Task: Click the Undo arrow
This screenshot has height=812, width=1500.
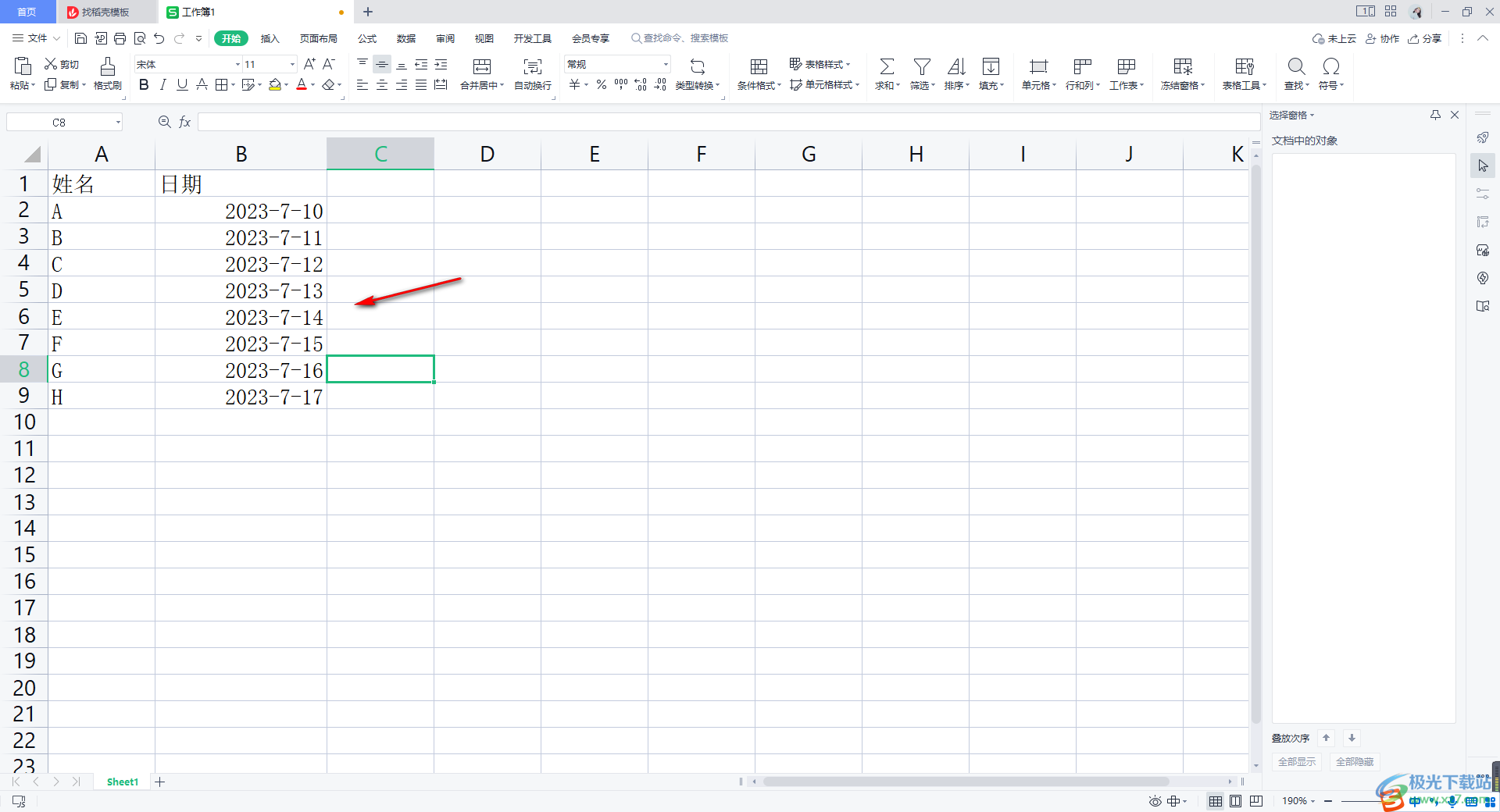Action: point(159,38)
